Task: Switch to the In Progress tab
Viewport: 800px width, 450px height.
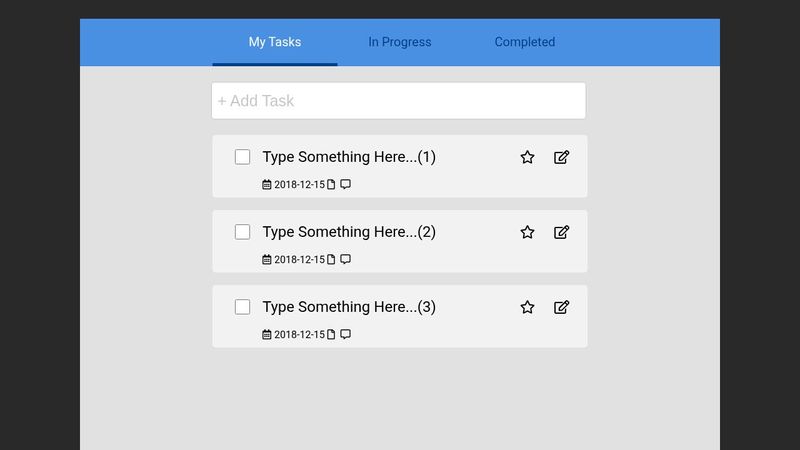Action: coord(400,42)
